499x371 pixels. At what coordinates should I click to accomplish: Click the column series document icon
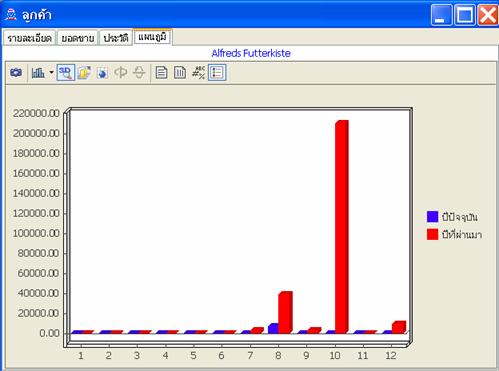pos(180,72)
